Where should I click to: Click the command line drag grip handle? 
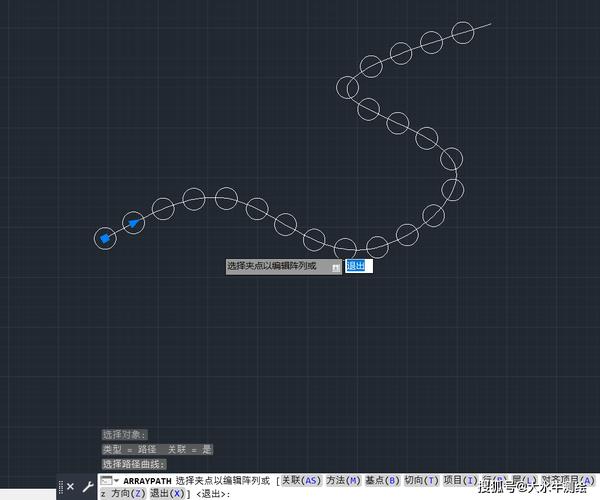pos(61,487)
